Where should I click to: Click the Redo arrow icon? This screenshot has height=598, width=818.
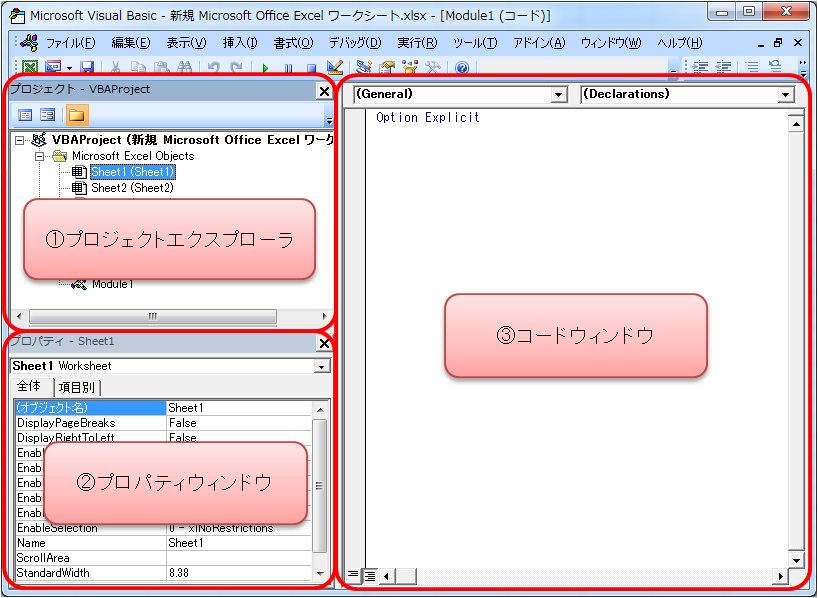(236, 68)
